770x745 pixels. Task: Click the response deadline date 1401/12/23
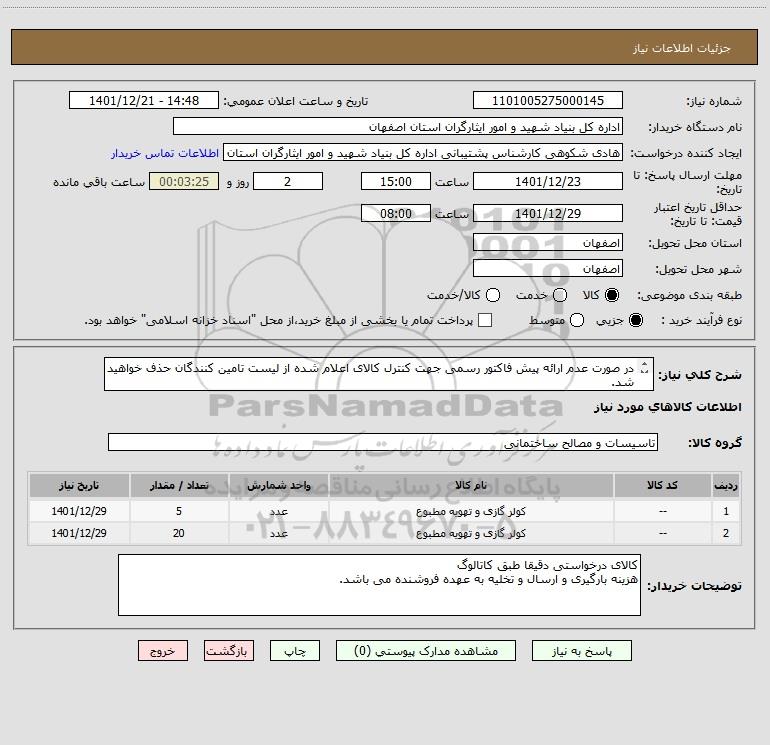548,181
